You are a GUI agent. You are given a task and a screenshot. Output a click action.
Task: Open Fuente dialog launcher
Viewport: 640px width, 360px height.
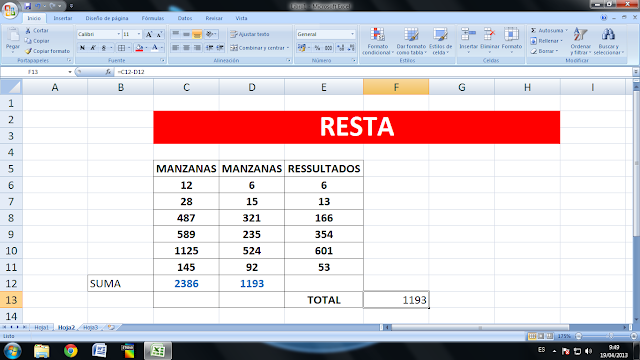162,60
